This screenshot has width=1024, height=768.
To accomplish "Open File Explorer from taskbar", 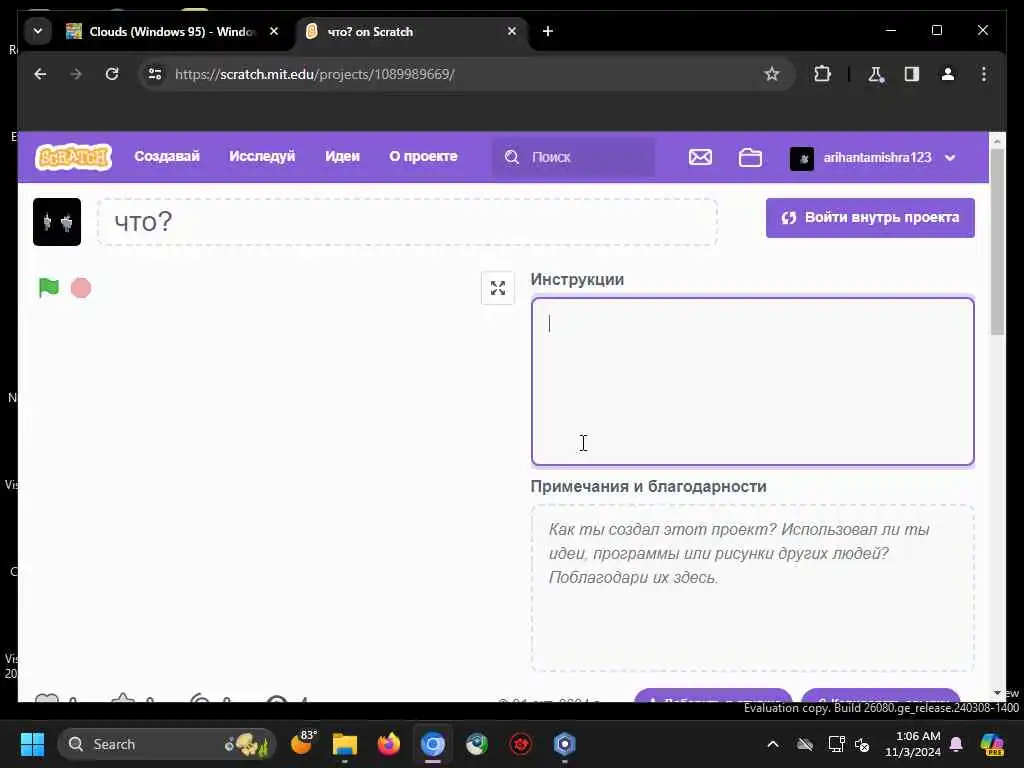I will pyautogui.click(x=345, y=744).
